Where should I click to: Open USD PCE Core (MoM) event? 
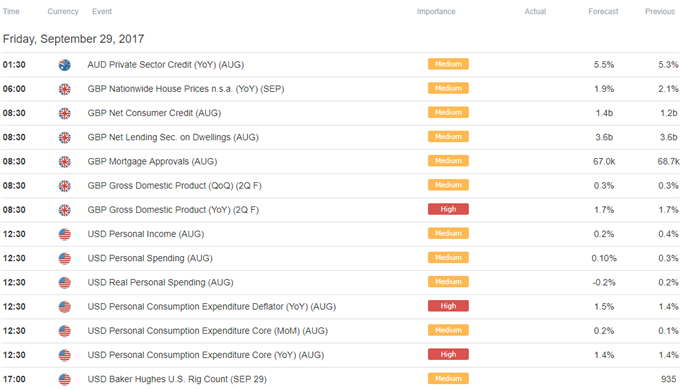coord(208,331)
